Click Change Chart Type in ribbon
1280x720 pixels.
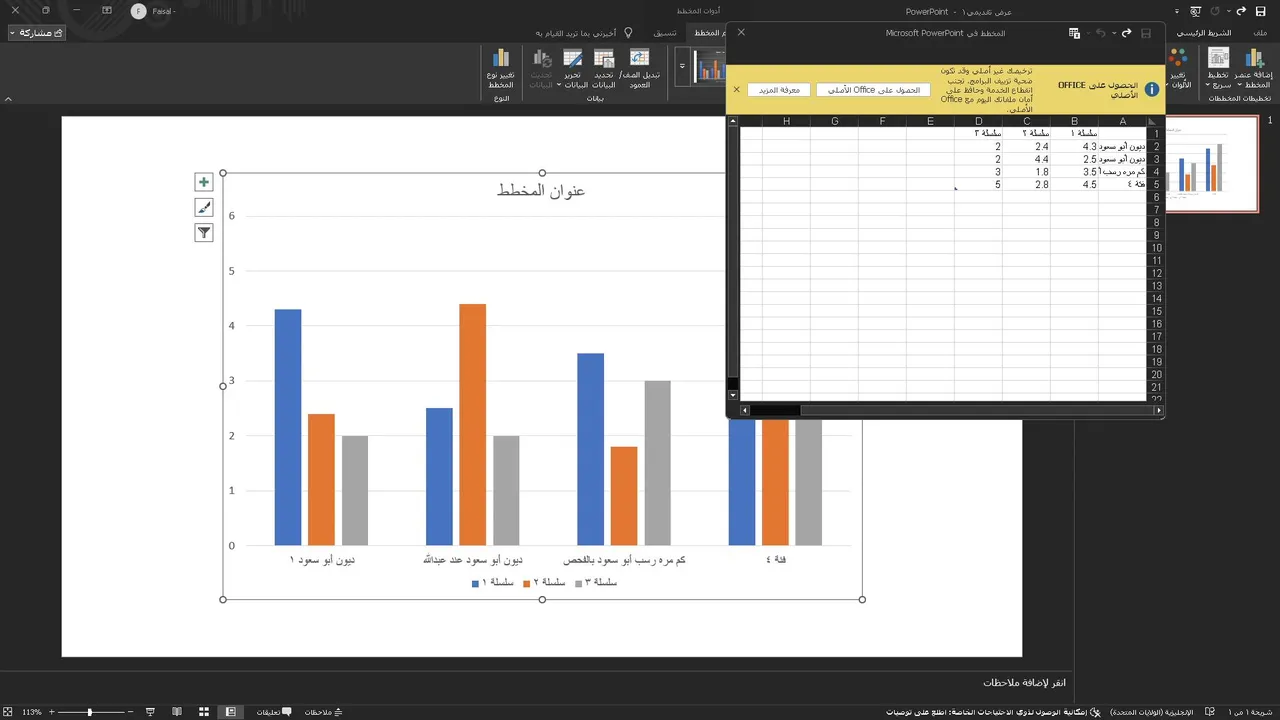click(x=501, y=69)
